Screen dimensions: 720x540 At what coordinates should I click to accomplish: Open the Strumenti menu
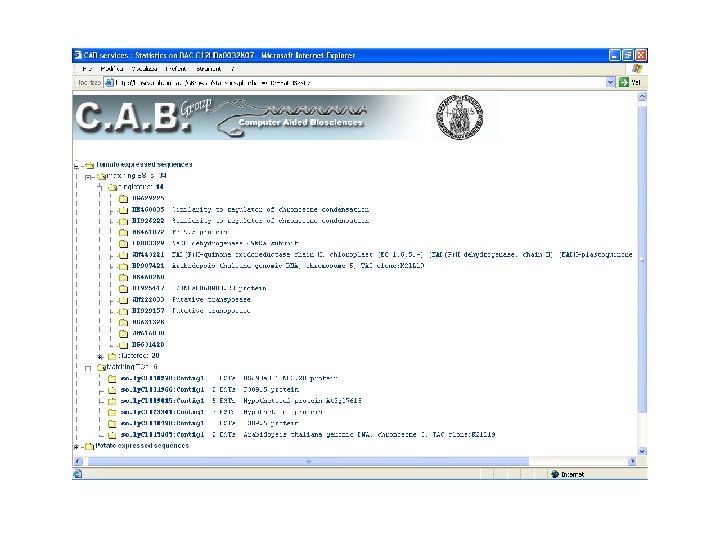(209, 69)
